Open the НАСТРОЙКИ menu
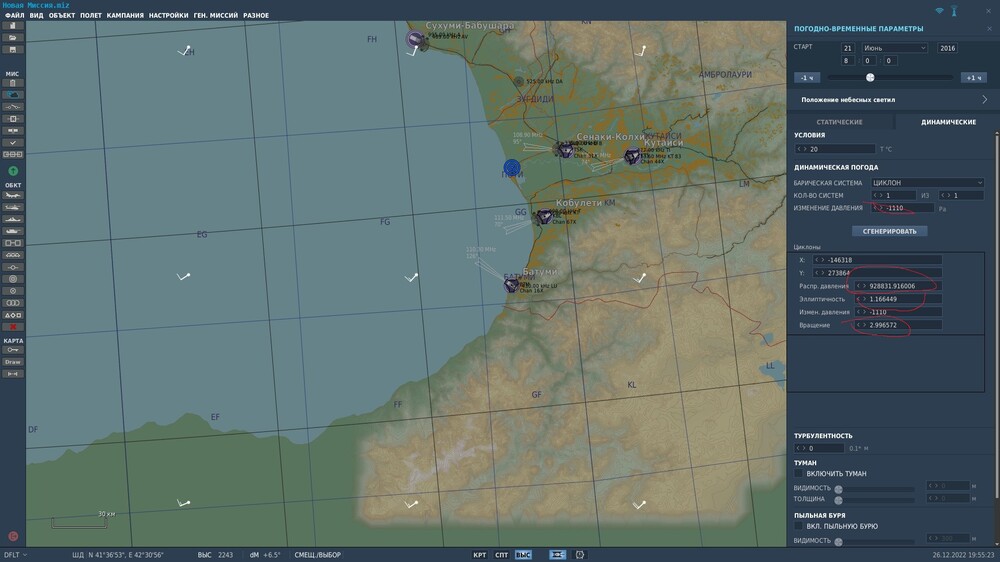This screenshot has width=1000, height=562. tap(168, 15)
